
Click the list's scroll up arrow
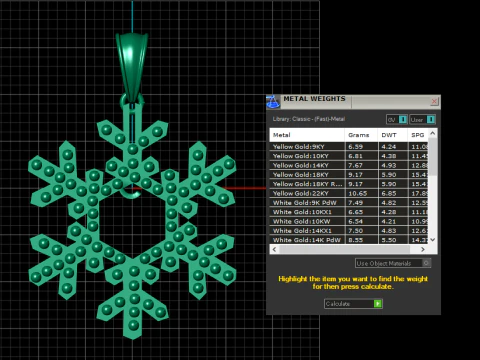pyautogui.click(x=433, y=133)
